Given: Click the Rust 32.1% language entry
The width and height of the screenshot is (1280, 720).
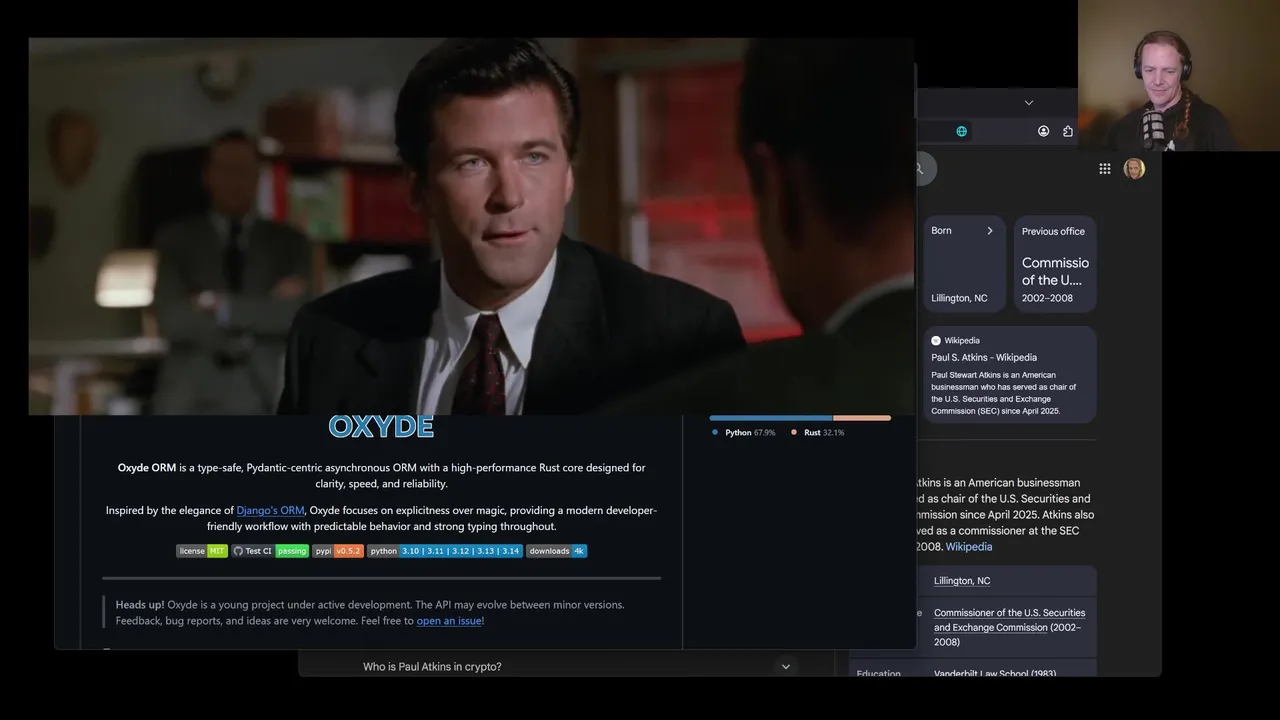Looking at the screenshot, I should [817, 433].
